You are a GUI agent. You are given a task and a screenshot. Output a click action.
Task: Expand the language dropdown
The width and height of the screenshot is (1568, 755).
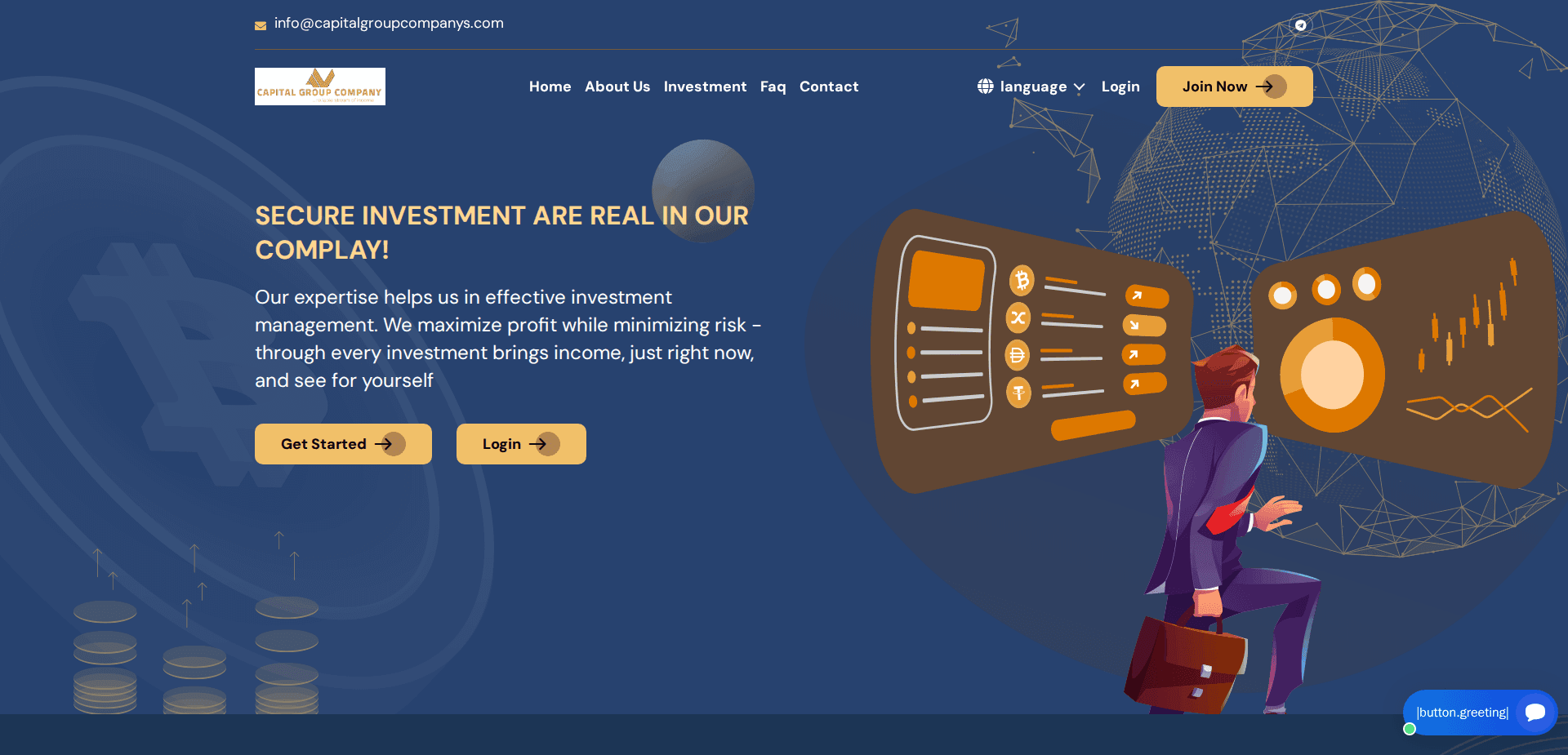1080,87
